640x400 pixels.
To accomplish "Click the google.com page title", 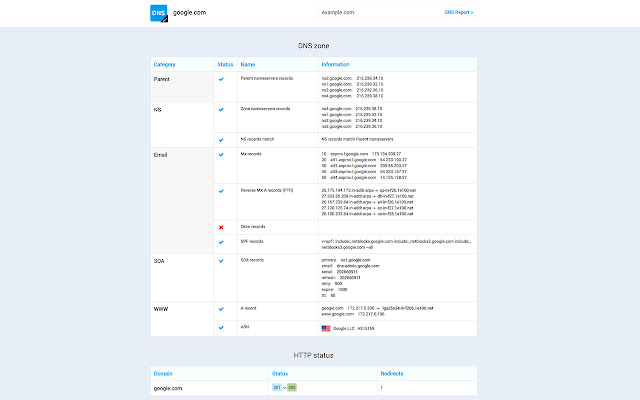I will pos(189,13).
